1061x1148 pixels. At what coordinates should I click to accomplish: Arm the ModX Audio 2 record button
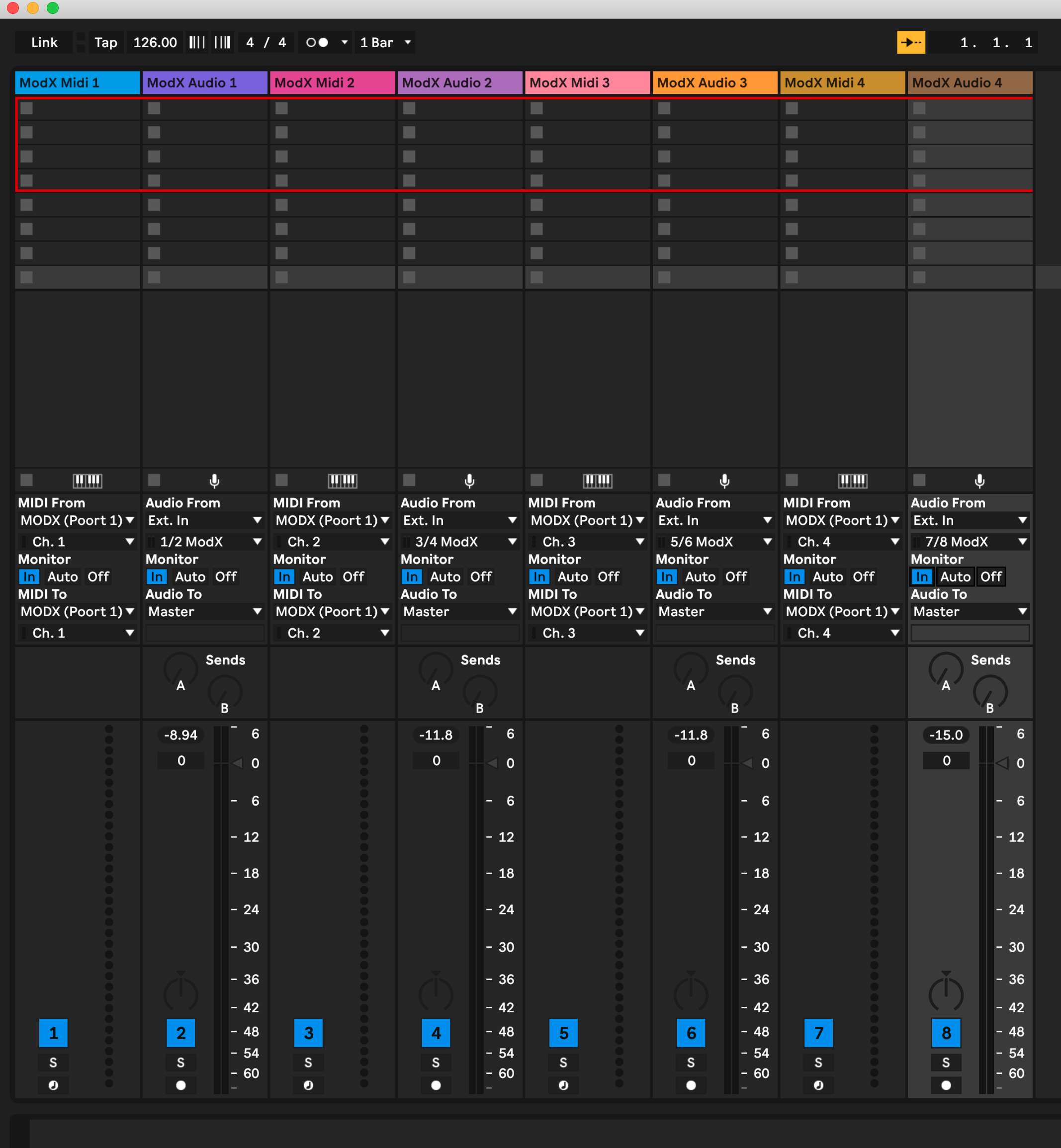tap(436, 1085)
